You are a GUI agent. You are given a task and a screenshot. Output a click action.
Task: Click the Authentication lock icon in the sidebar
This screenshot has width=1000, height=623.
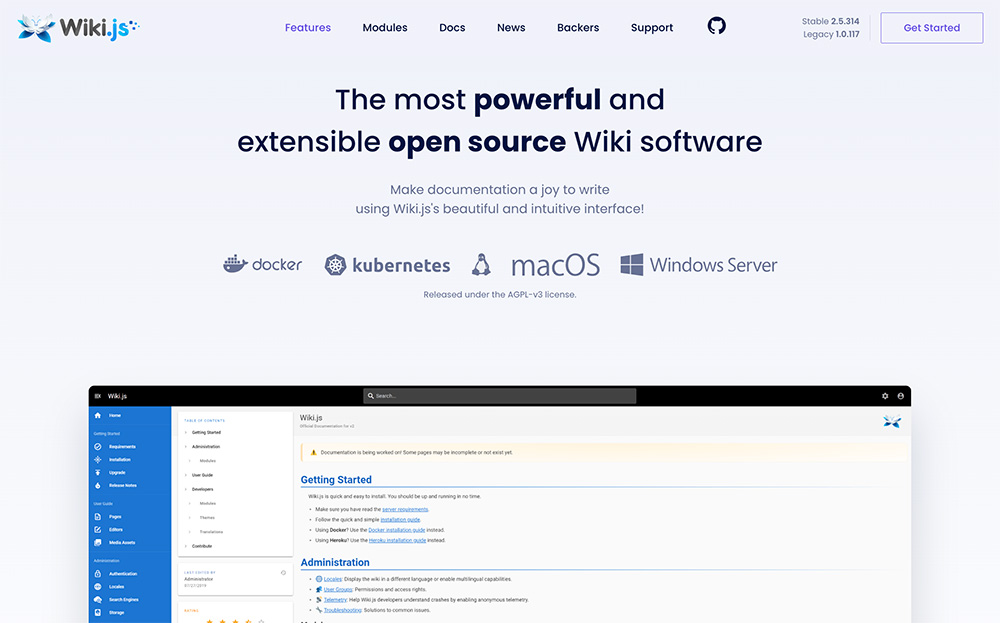[x=98, y=573]
